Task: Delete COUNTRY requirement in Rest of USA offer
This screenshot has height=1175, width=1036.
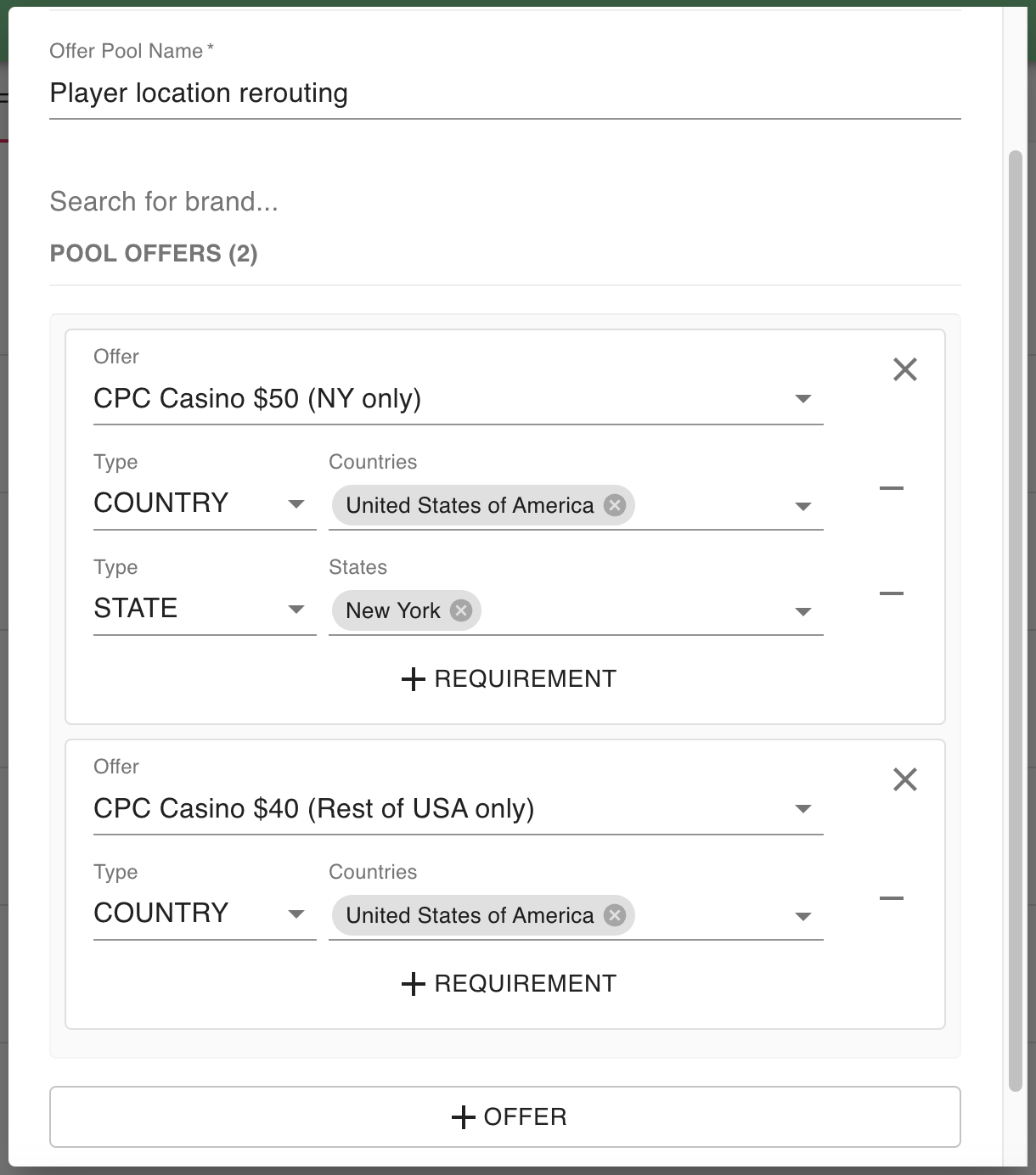Action: pos(891,898)
